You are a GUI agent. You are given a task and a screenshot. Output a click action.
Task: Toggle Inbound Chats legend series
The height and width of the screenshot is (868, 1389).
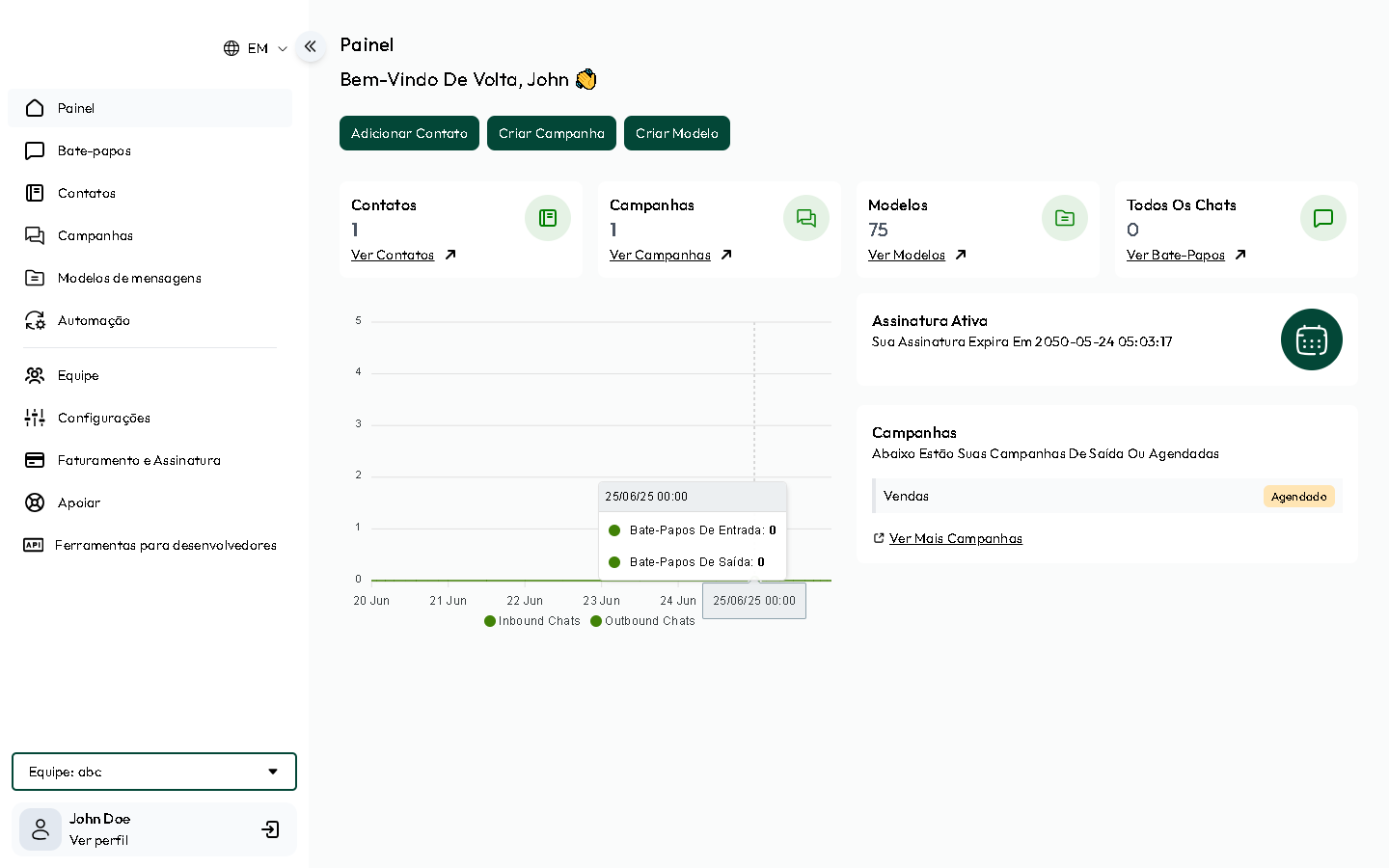[532, 621]
